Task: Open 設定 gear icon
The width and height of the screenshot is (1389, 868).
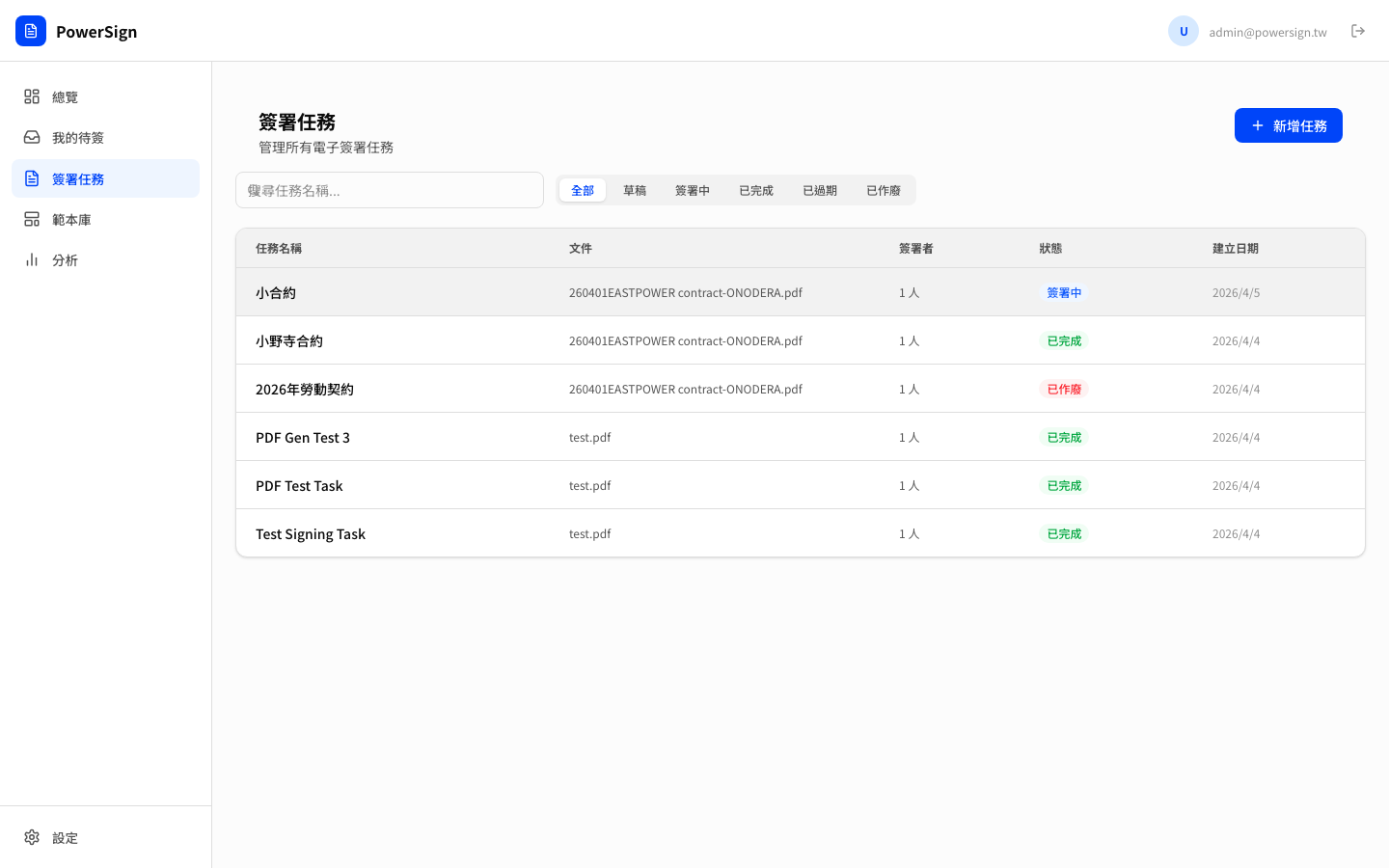Action: click(x=32, y=837)
